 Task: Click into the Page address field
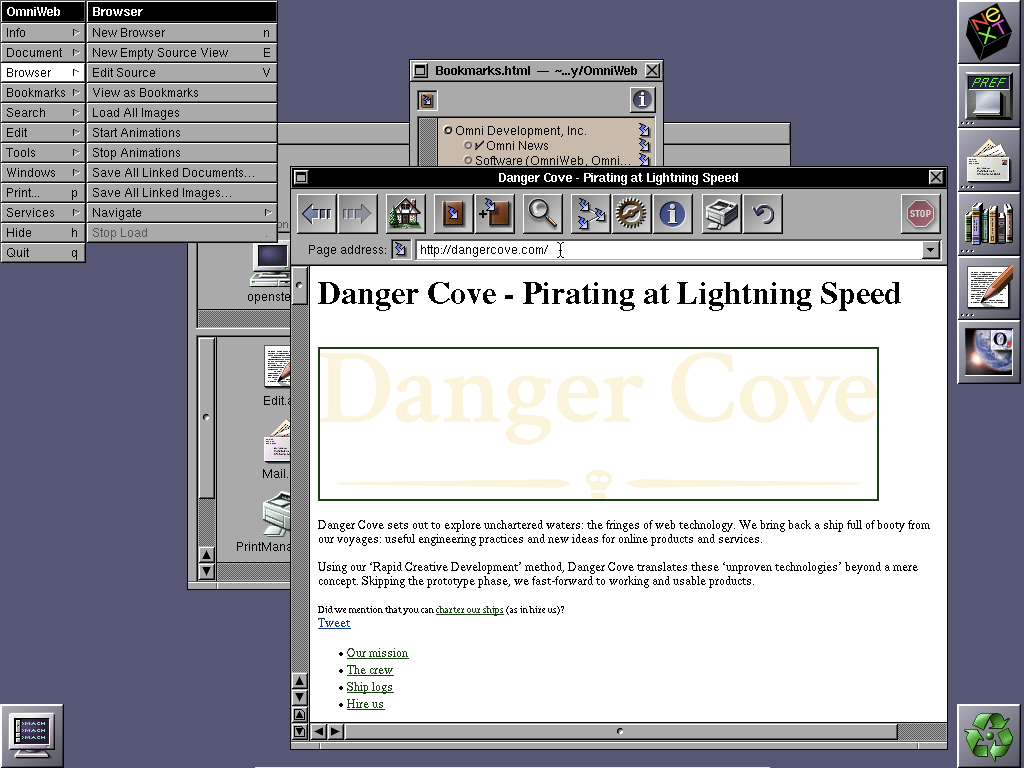click(x=669, y=249)
